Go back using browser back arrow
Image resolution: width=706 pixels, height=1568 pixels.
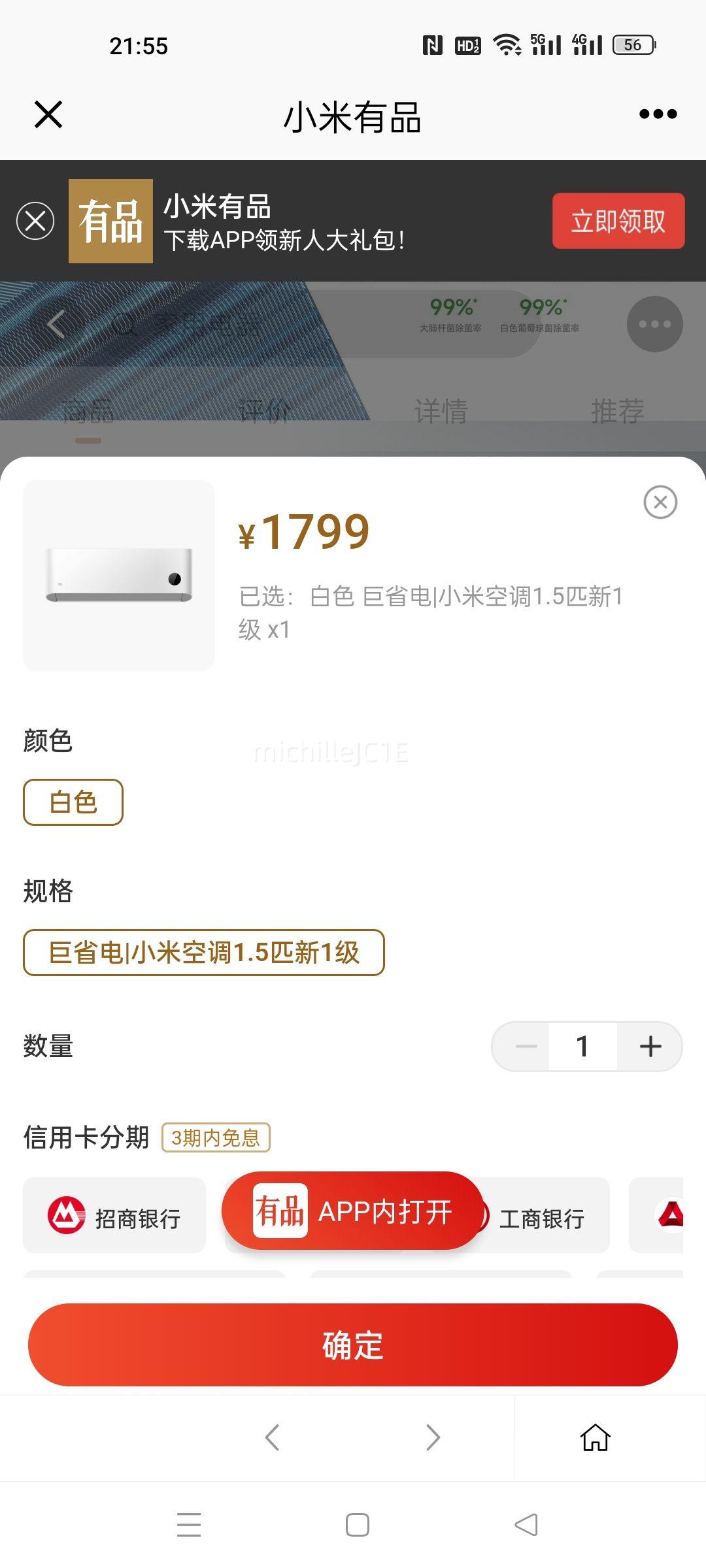(x=272, y=1437)
